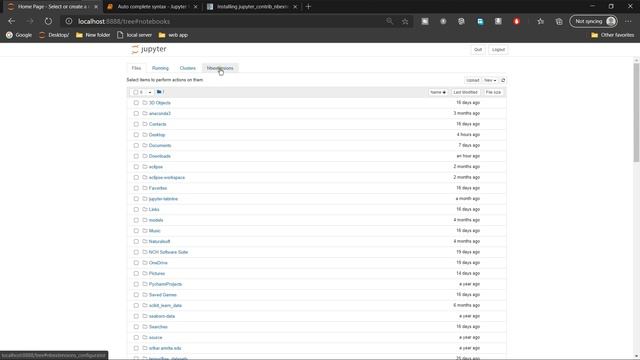This screenshot has width=640, height=360.
Task: Open the Clusters tab
Action: pyautogui.click(x=188, y=68)
